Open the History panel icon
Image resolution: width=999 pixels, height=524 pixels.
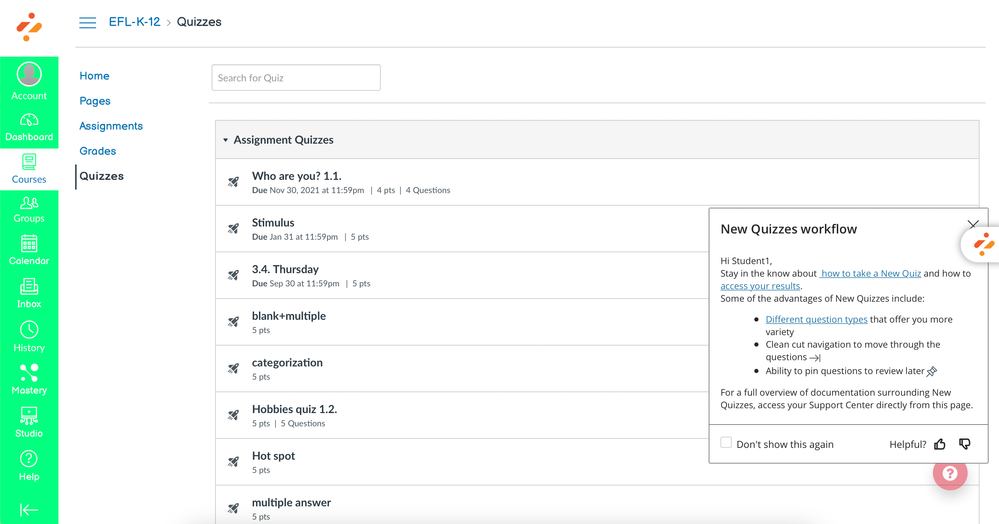[x=29, y=336]
